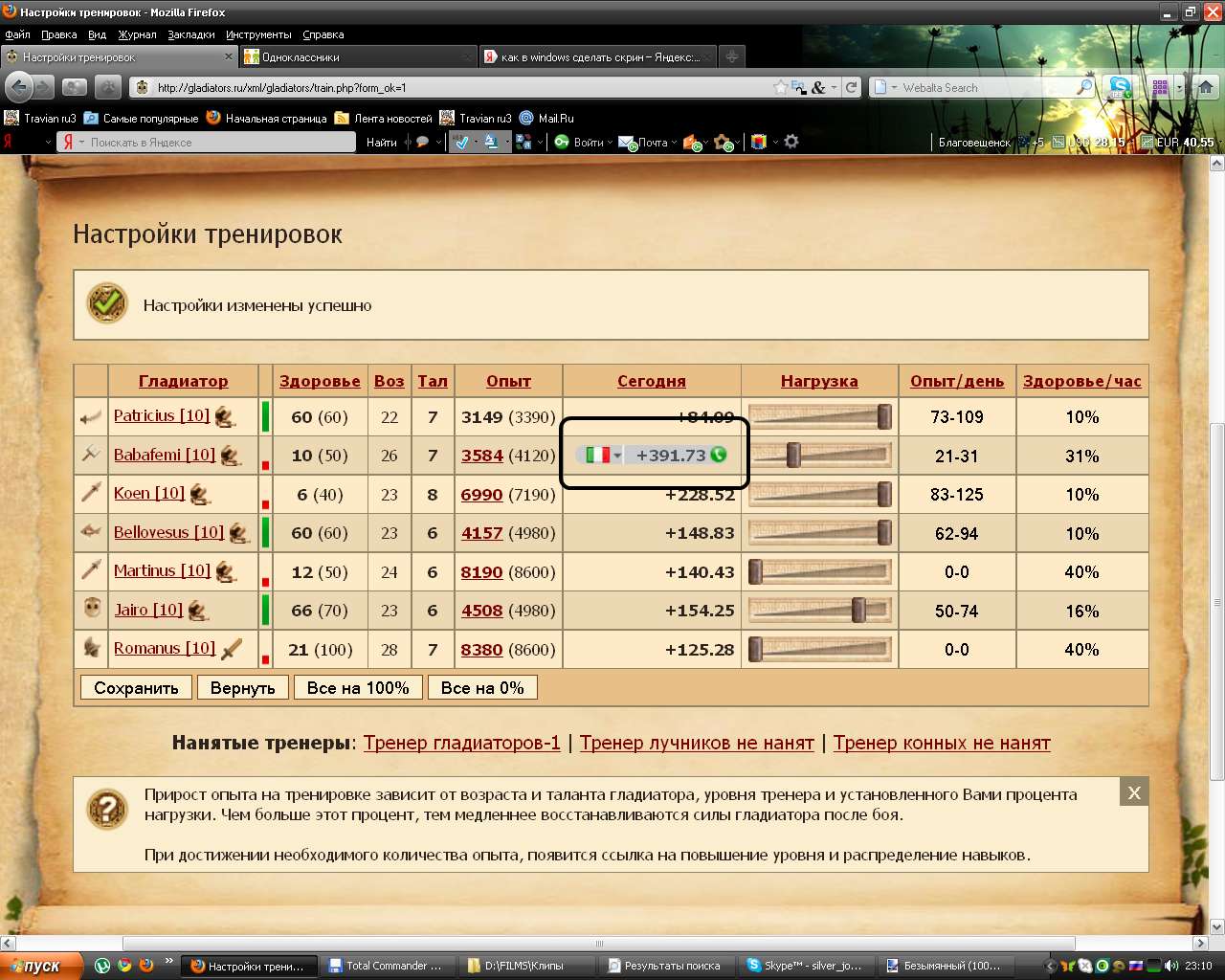Click the green Skype call icon by +391.73
Image resolution: width=1225 pixels, height=980 pixels.
(x=719, y=455)
